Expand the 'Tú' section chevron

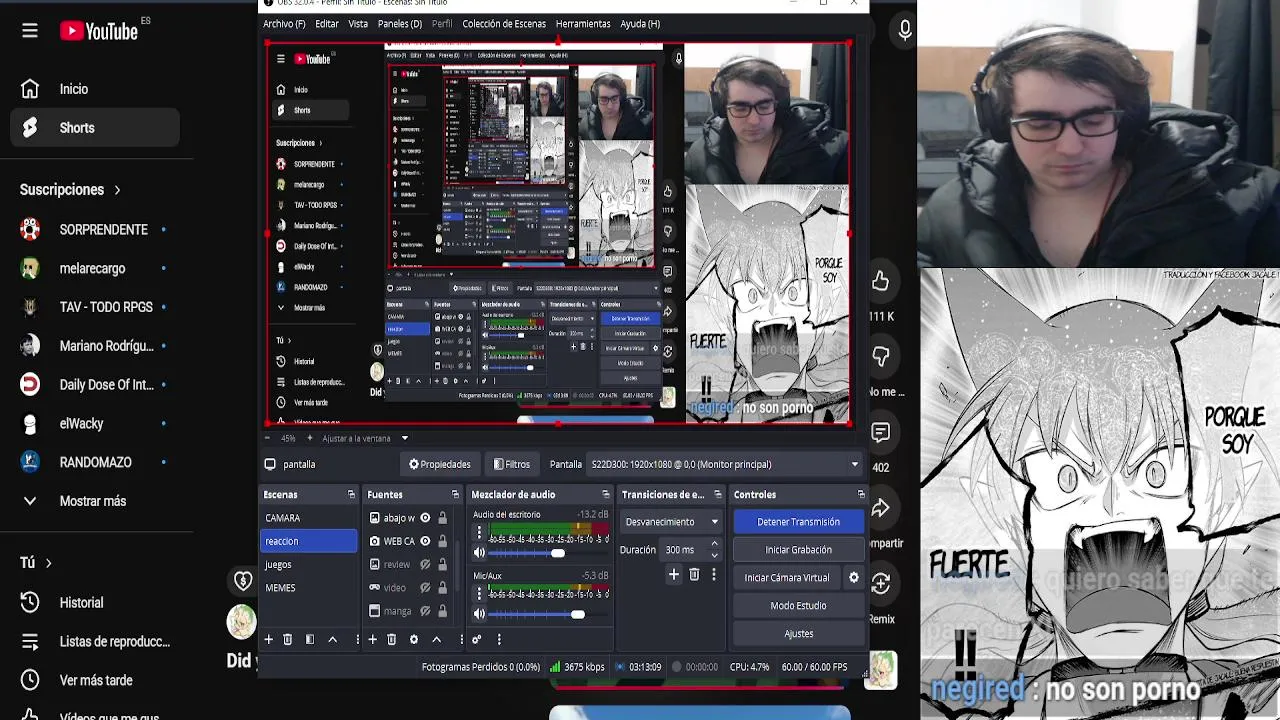point(48,563)
